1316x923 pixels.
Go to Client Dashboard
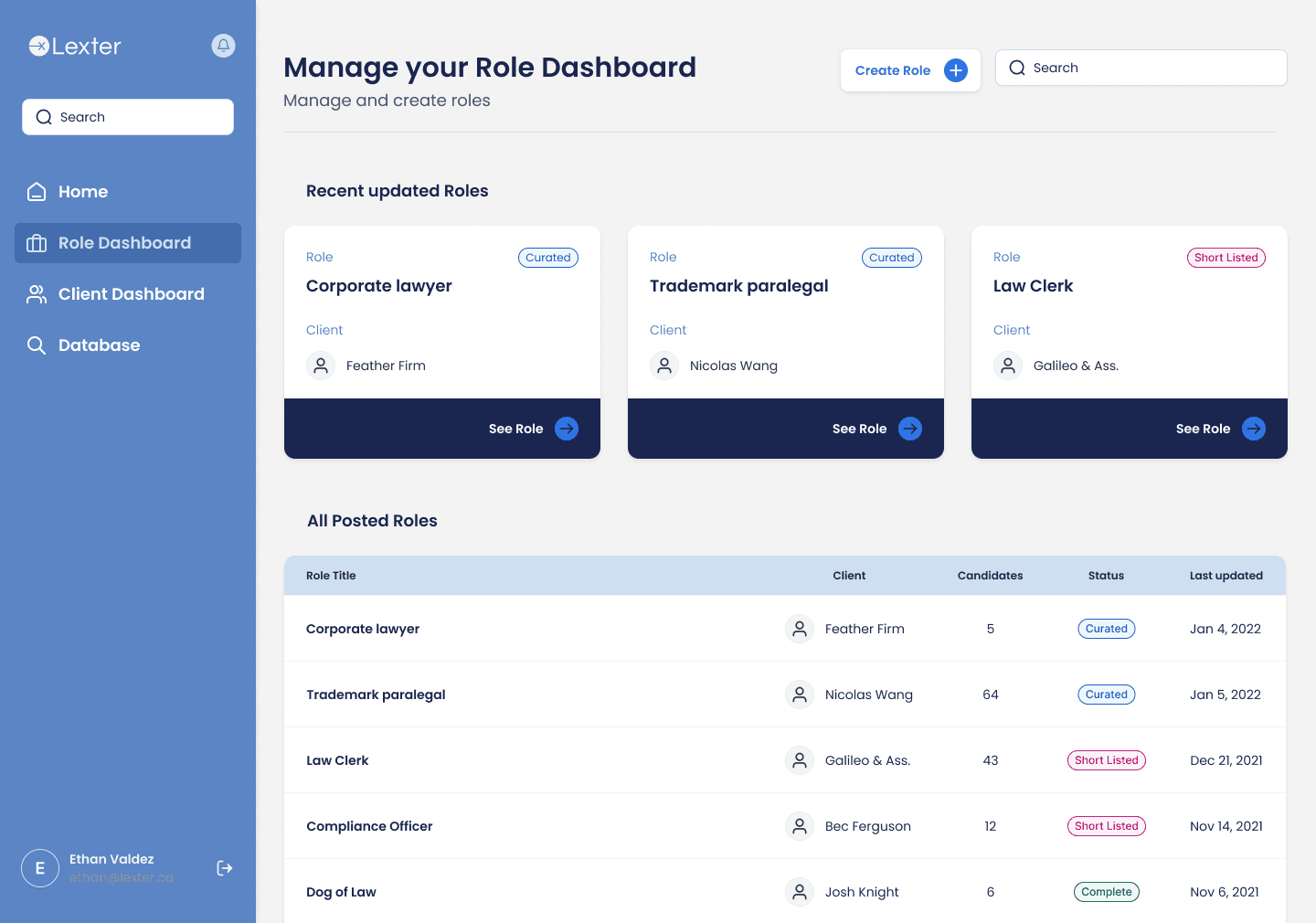click(x=128, y=294)
